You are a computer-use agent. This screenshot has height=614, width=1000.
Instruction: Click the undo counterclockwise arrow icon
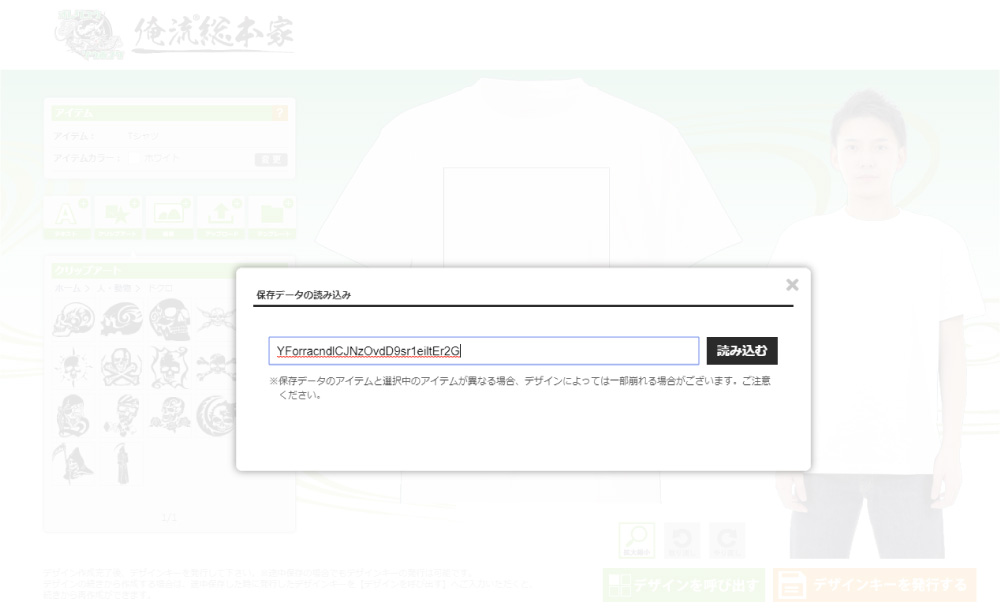coord(682,541)
